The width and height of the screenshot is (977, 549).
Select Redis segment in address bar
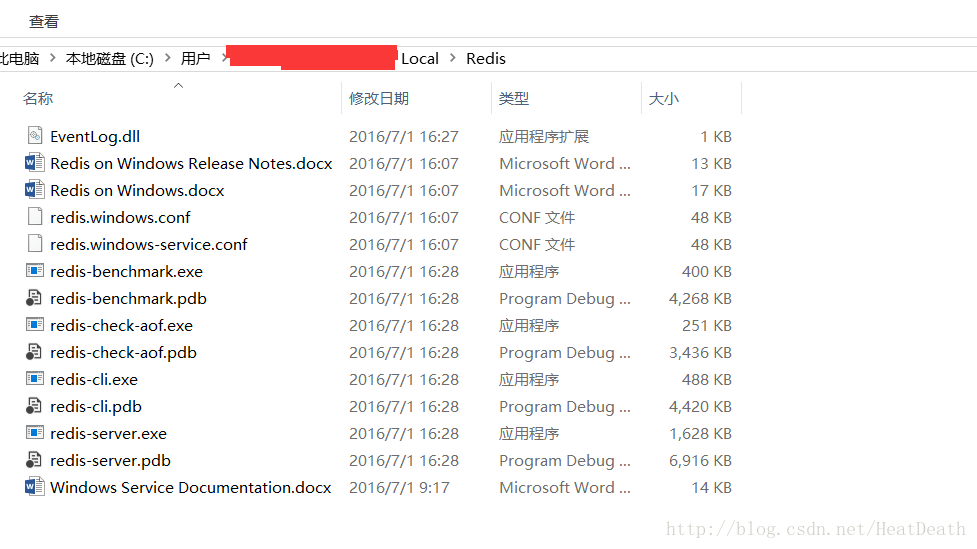coord(486,59)
